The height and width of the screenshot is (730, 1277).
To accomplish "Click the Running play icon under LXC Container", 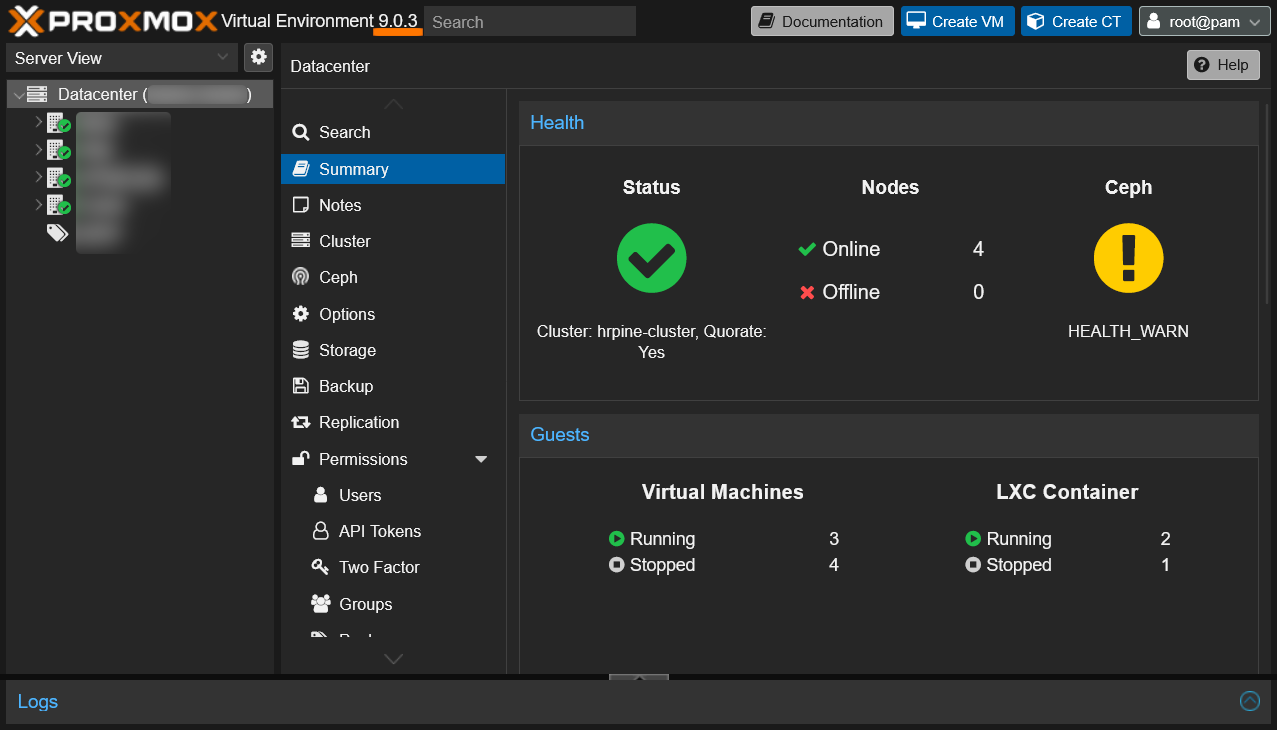I will (973, 539).
